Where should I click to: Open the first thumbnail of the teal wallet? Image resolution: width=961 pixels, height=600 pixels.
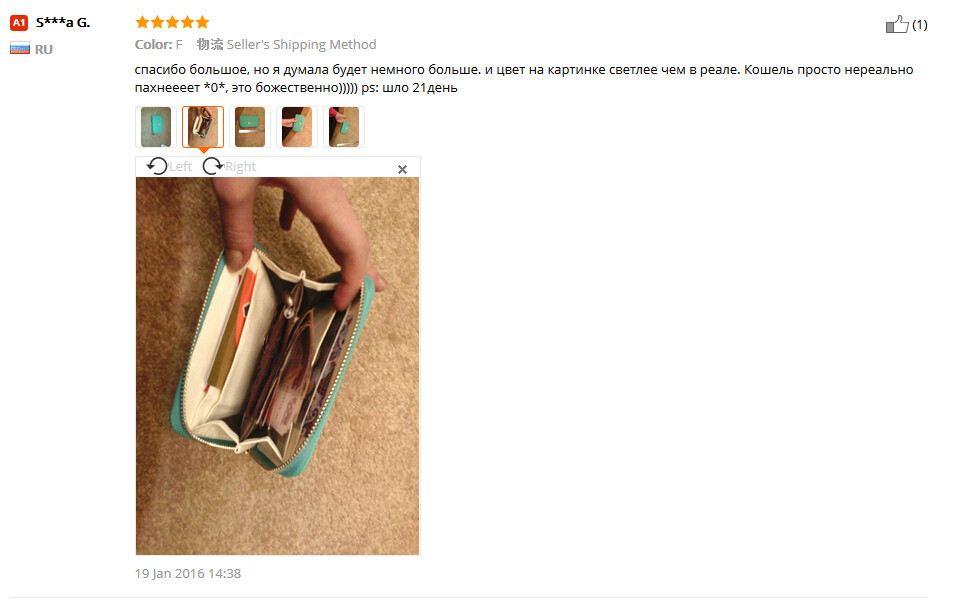point(156,127)
